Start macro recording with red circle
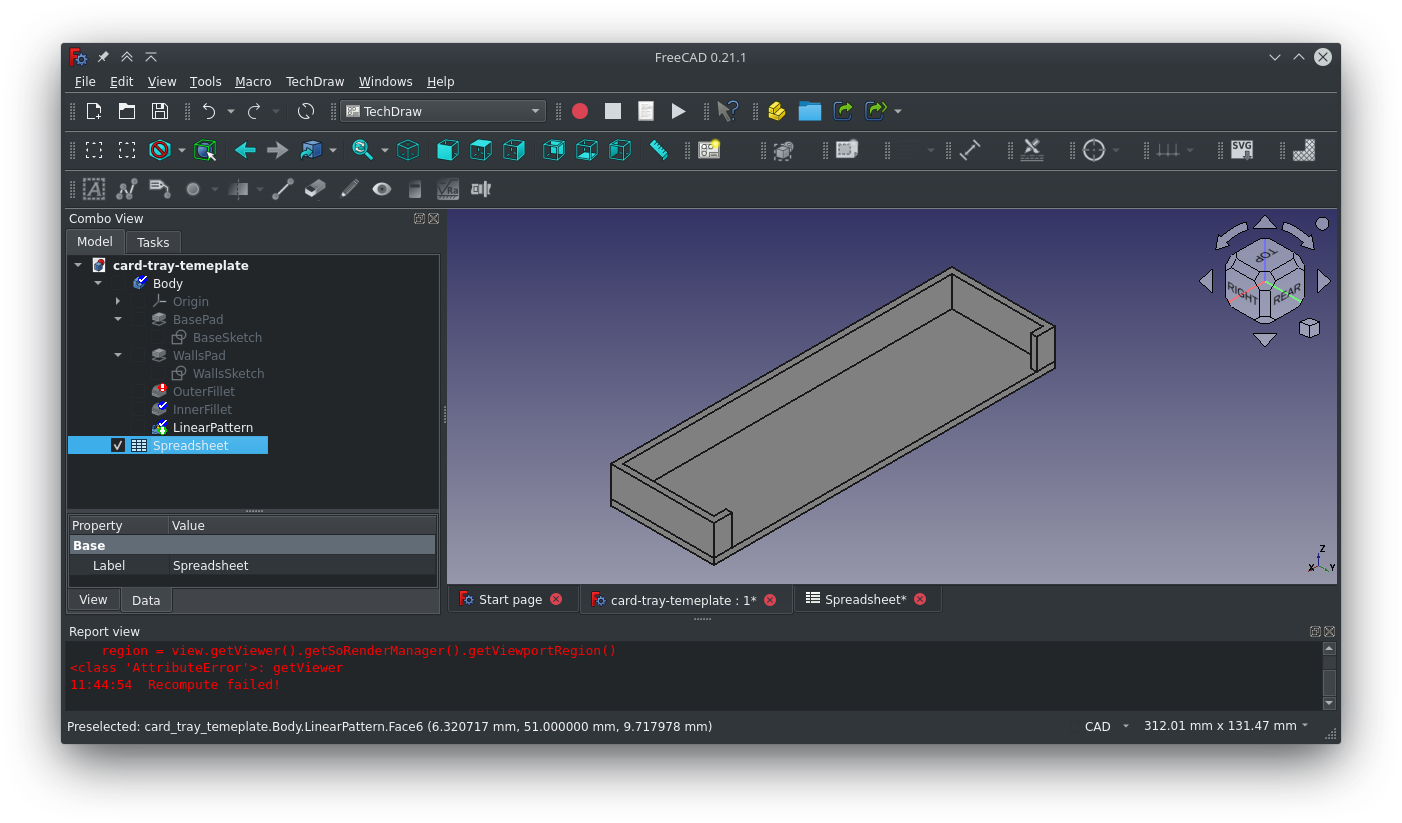The width and height of the screenshot is (1402, 823). tap(580, 111)
